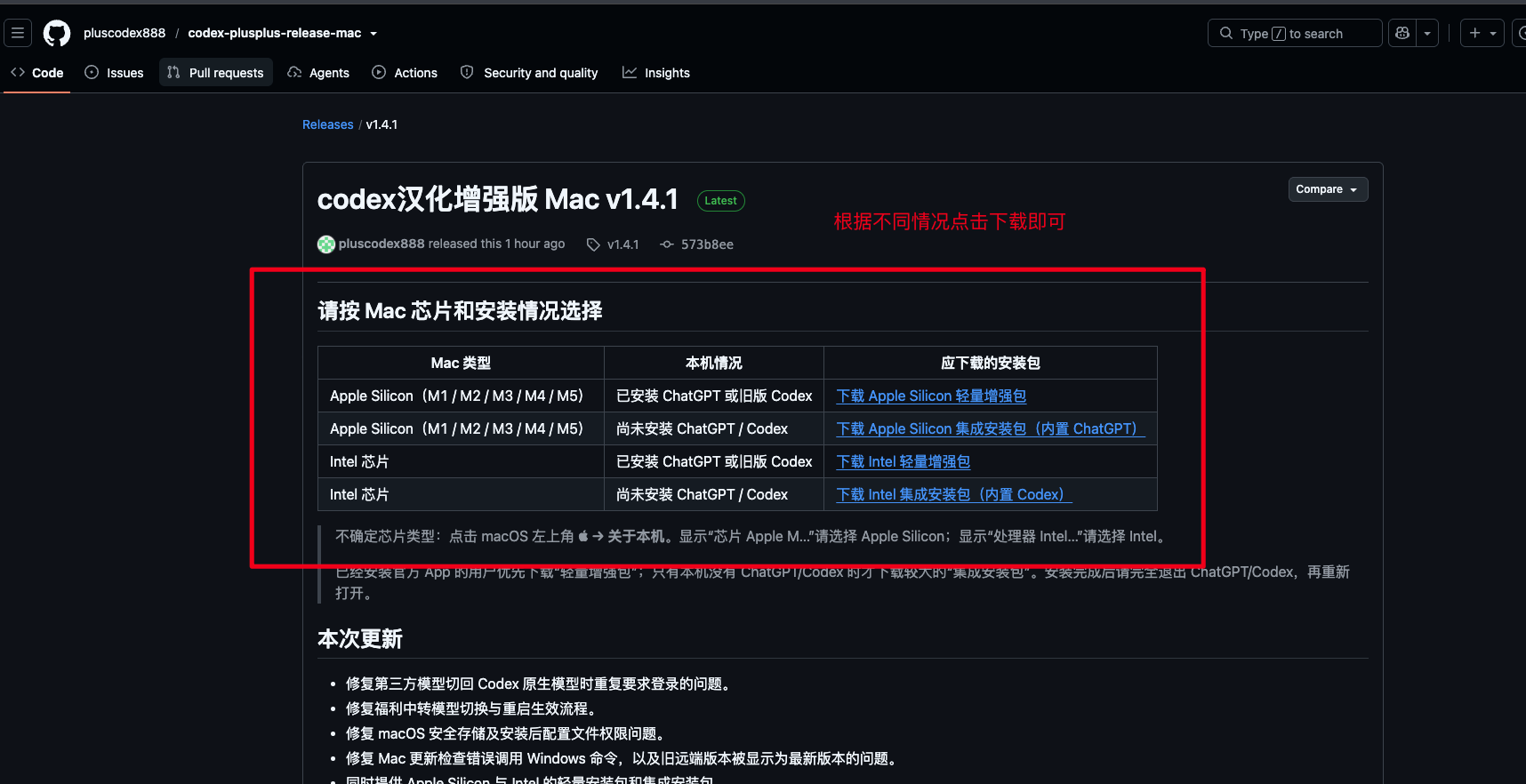Expand the repository name dropdown caret

click(x=373, y=34)
